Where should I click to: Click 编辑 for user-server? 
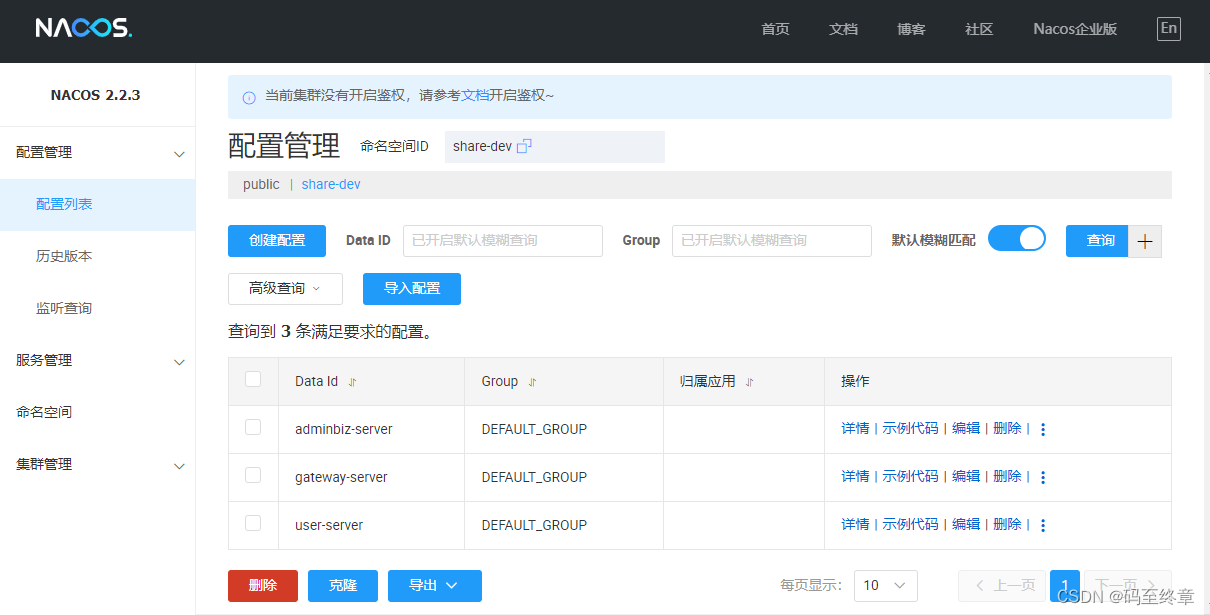point(966,524)
